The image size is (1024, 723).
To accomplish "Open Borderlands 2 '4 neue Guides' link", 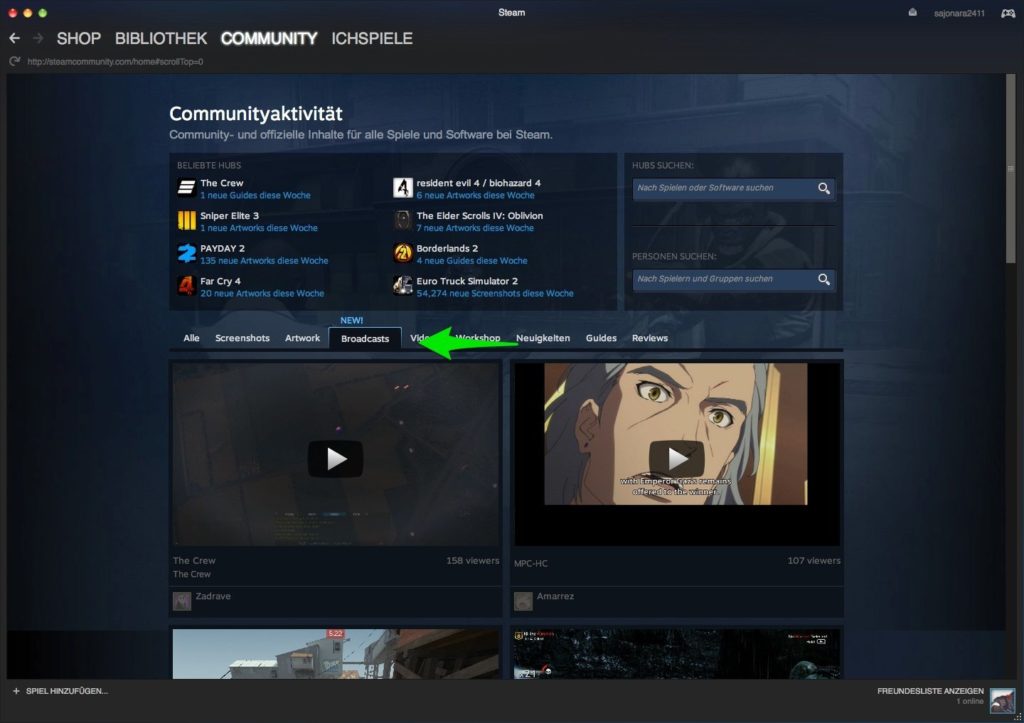I will (472, 261).
